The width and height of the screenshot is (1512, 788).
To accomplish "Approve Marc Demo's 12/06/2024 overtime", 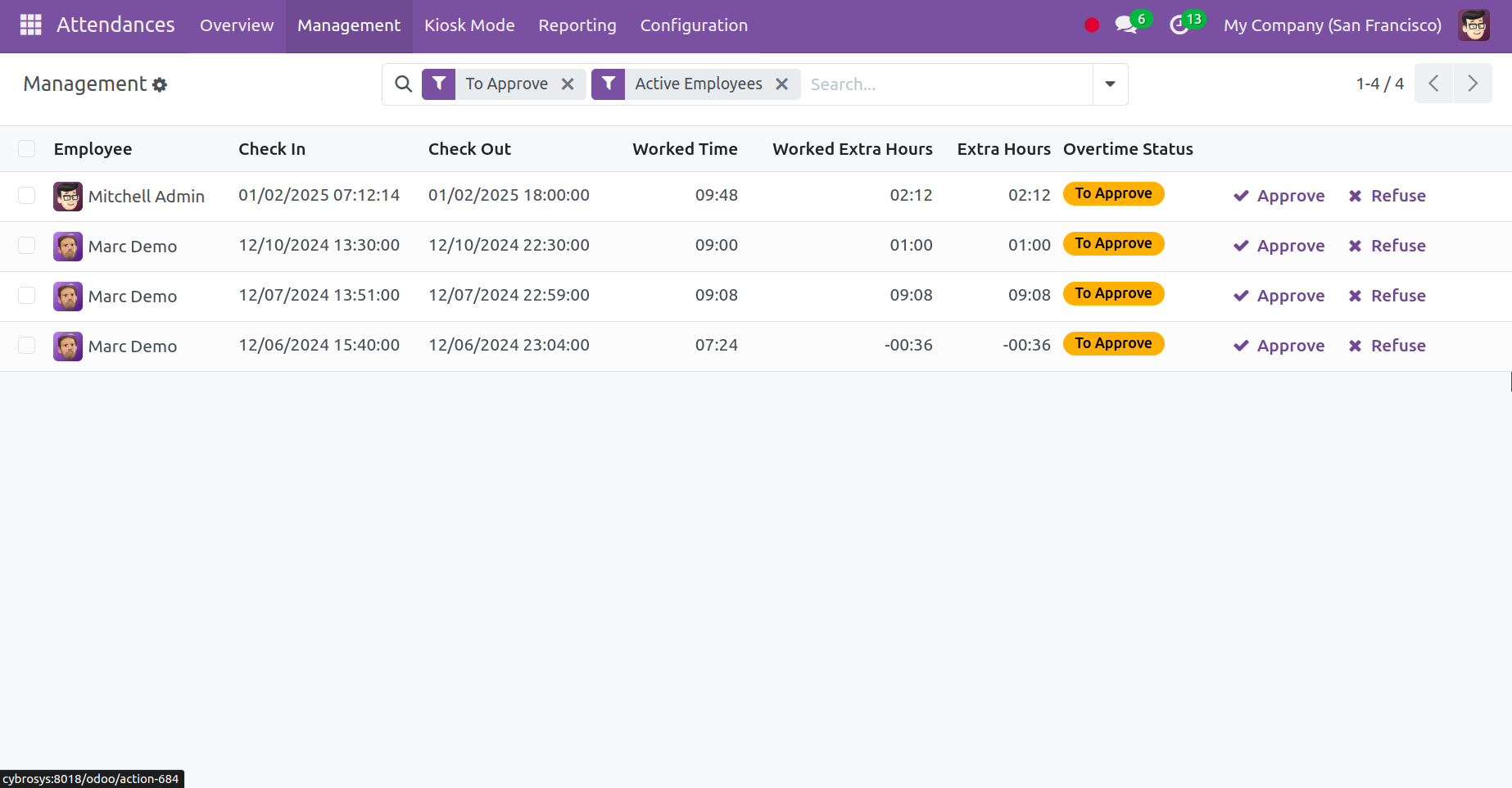I will pyautogui.click(x=1279, y=346).
